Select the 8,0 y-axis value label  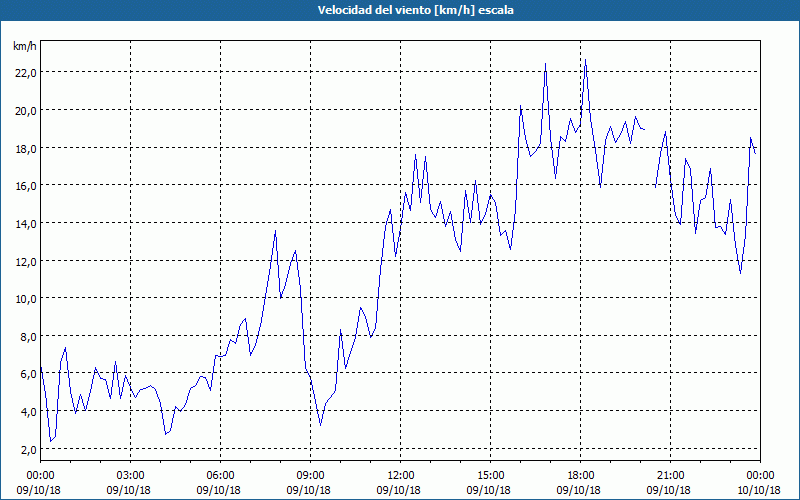click(x=28, y=336)
